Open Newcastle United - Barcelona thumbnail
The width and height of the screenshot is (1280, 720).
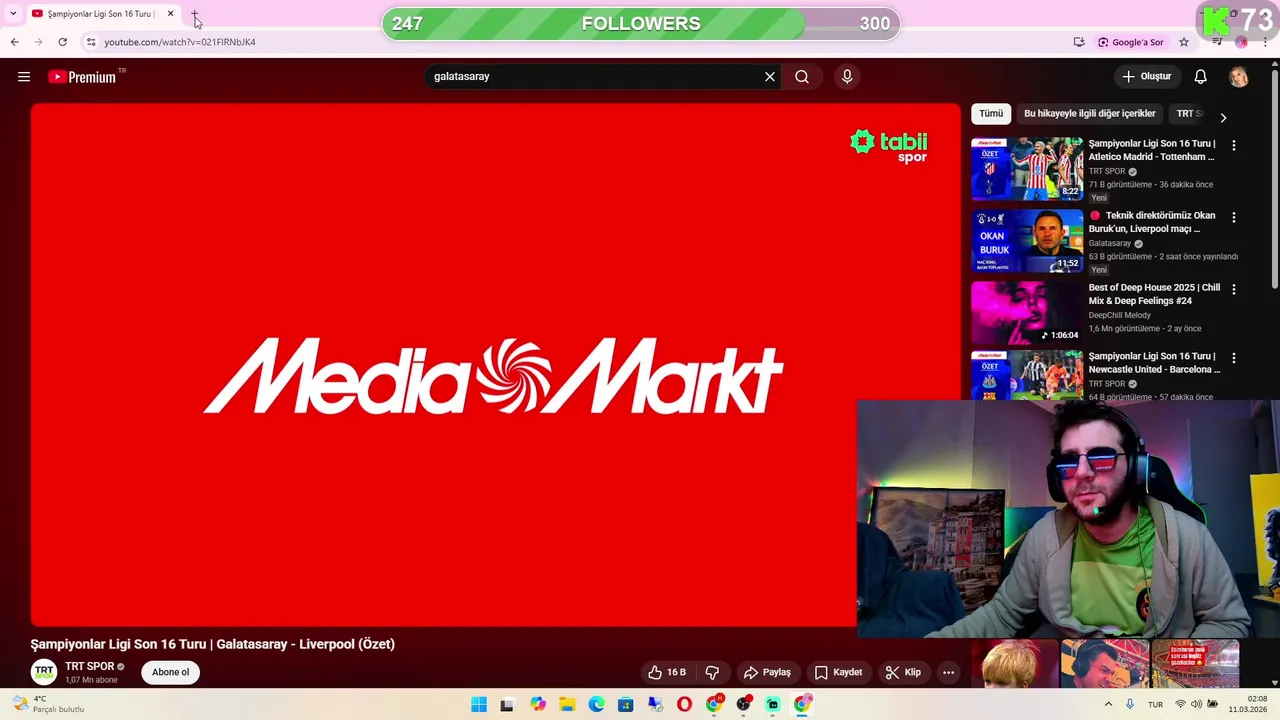click(1027, 374)
